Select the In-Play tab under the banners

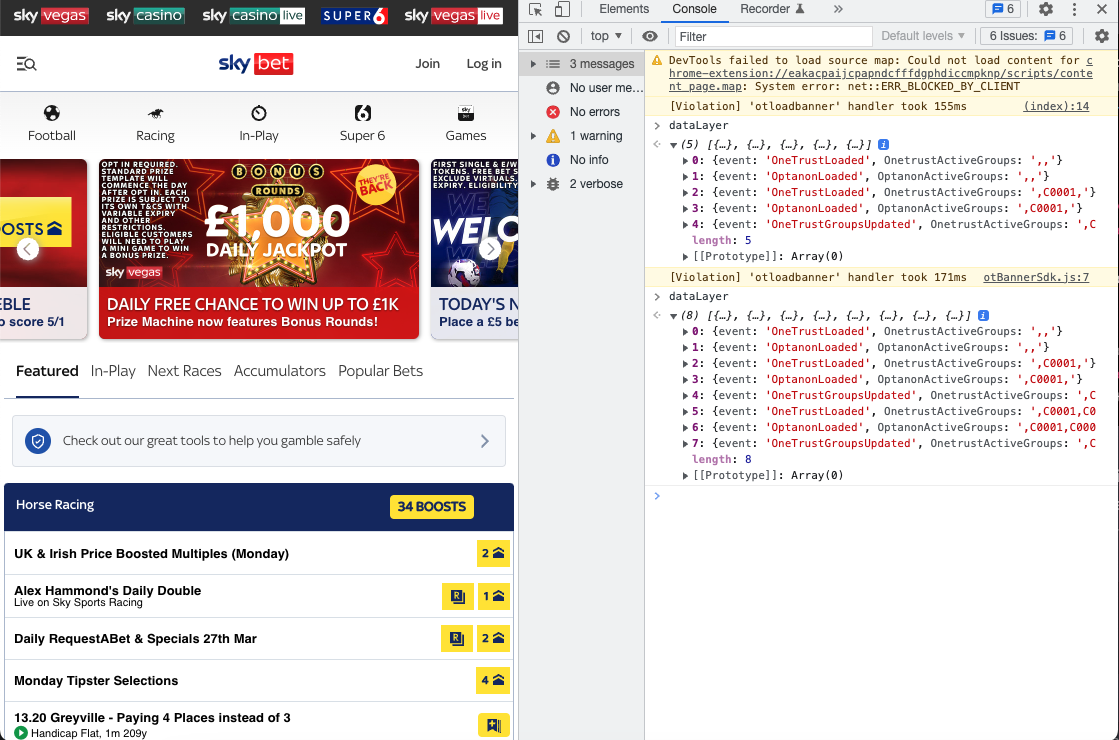[113, 371]
